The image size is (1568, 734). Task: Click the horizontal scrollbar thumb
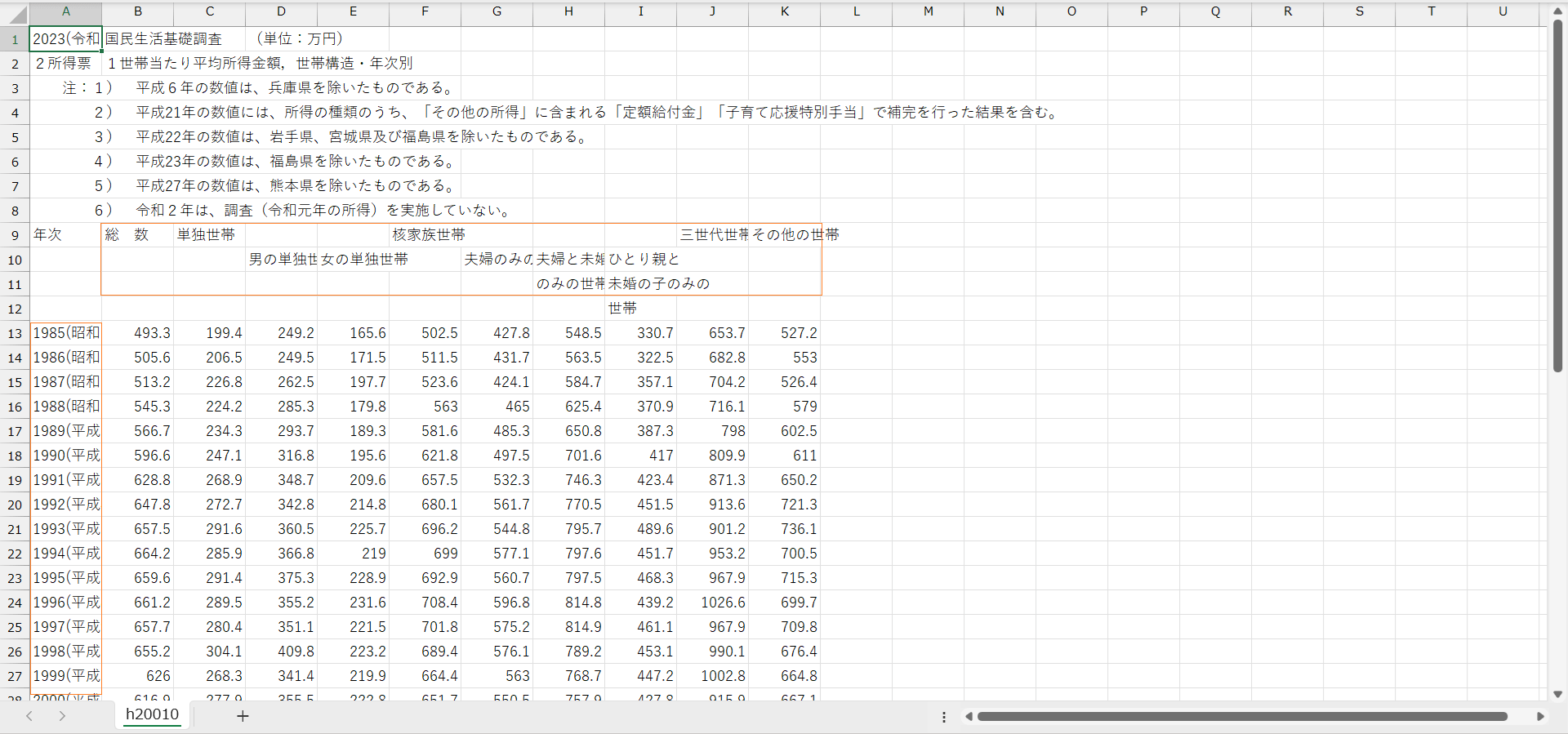pyautogui.click(x=1241, y=717)
